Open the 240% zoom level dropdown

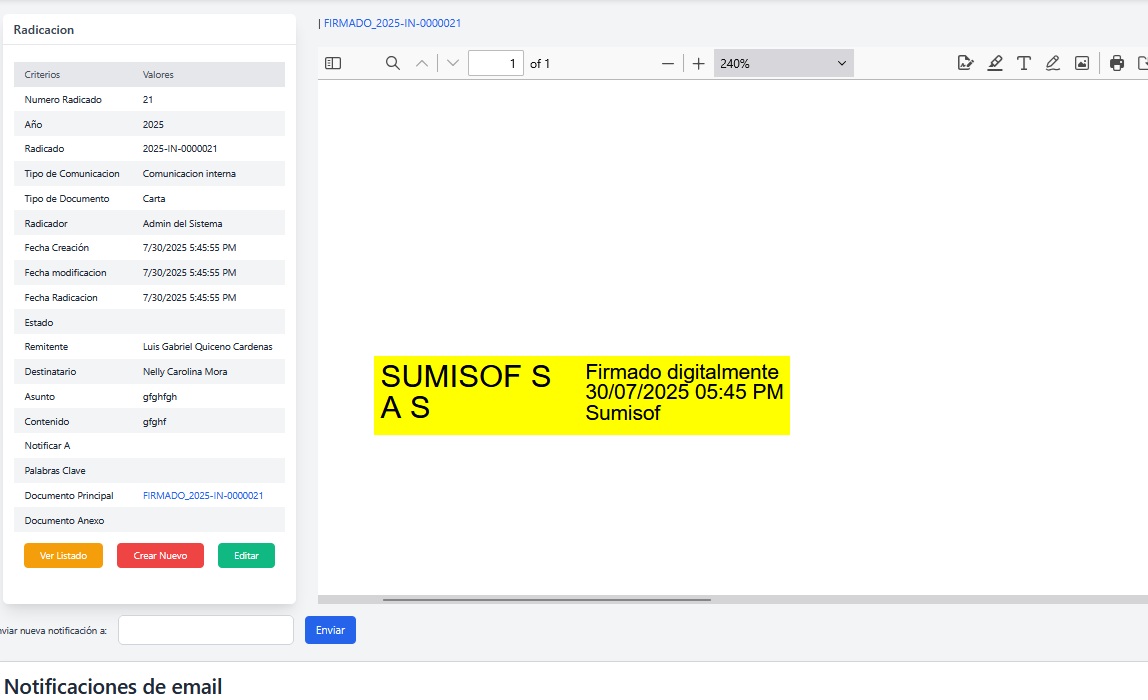783,63
